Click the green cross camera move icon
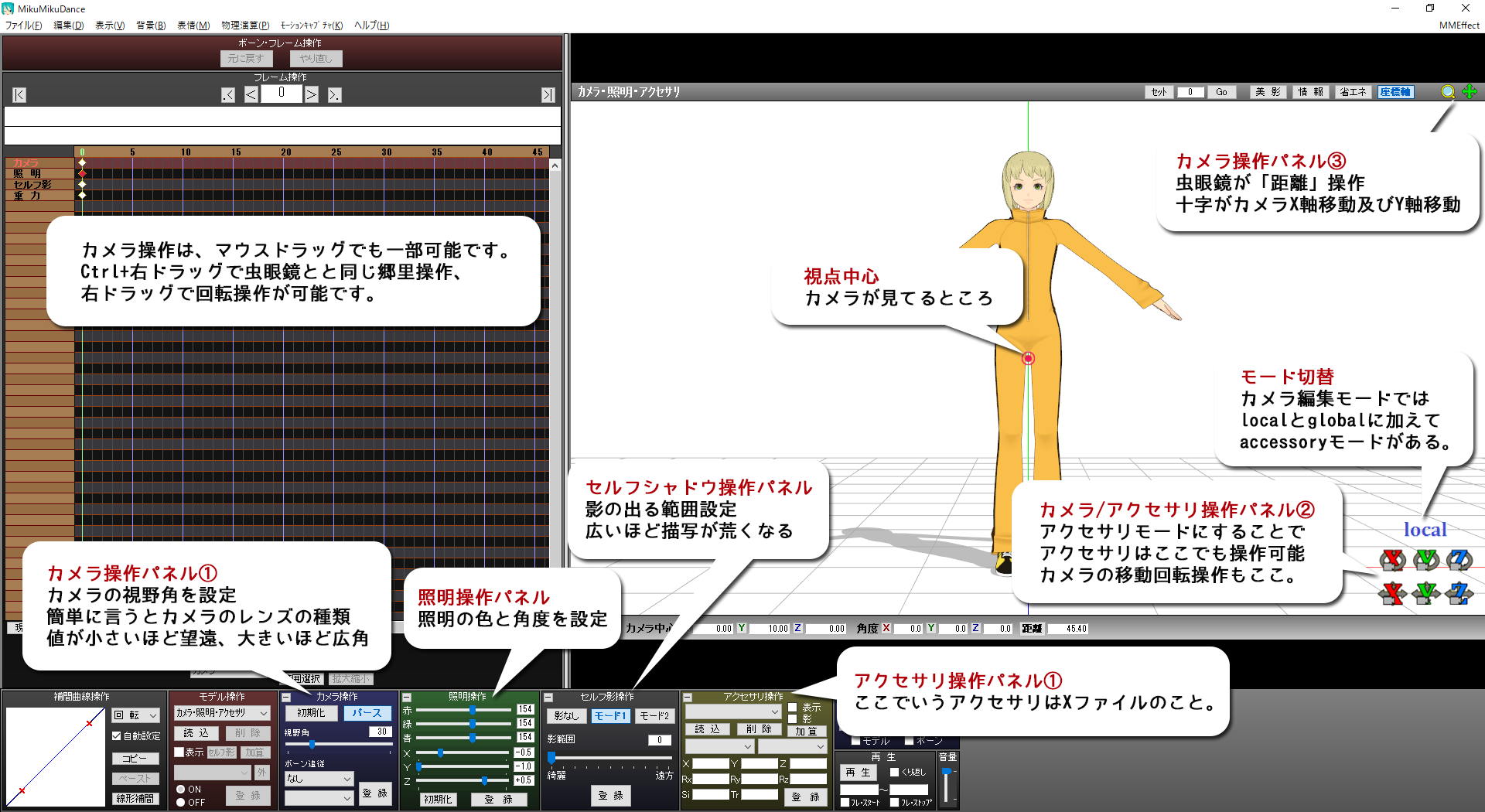Image resolution: width=1485 pixels, height=812 pixels. [1469, 92]
